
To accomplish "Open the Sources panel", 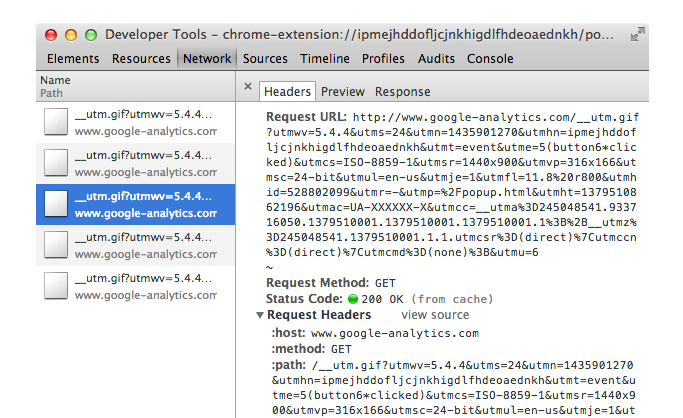I will click(x=265, y=59).
